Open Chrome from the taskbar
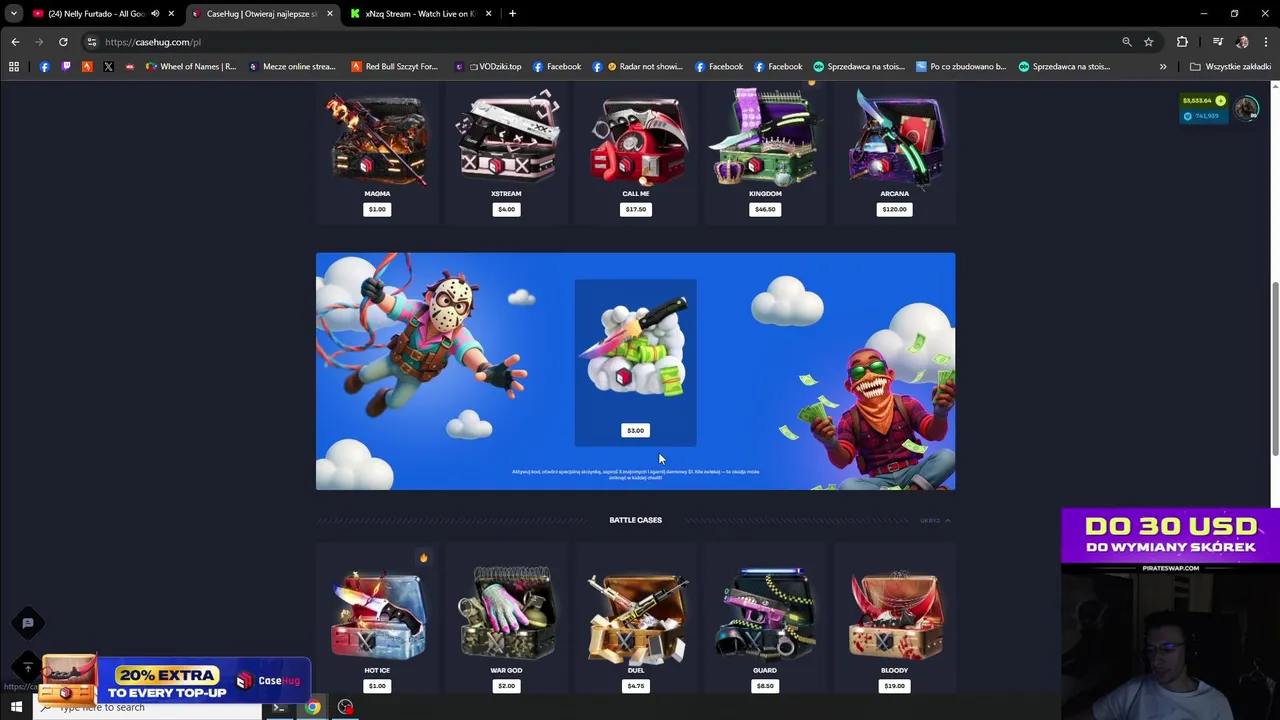The image size is (1280, 720). coord(312,708)
